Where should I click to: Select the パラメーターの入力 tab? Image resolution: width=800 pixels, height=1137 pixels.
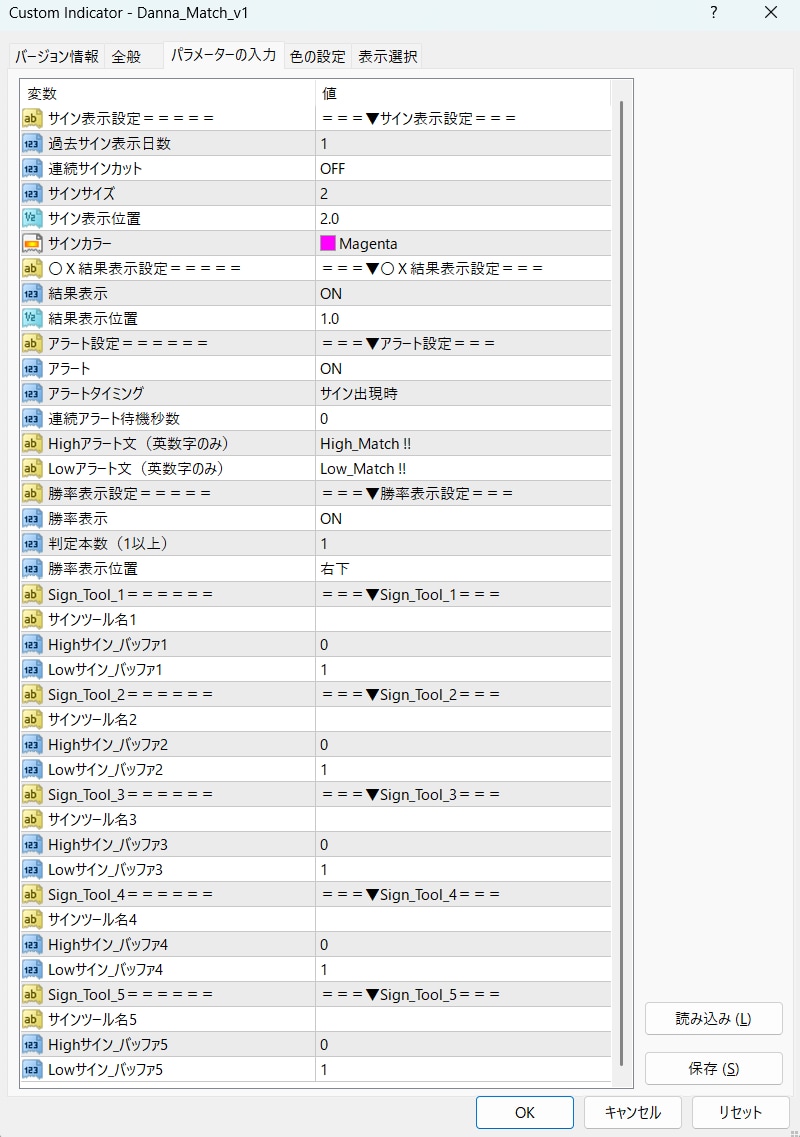[x=223, y=55]
